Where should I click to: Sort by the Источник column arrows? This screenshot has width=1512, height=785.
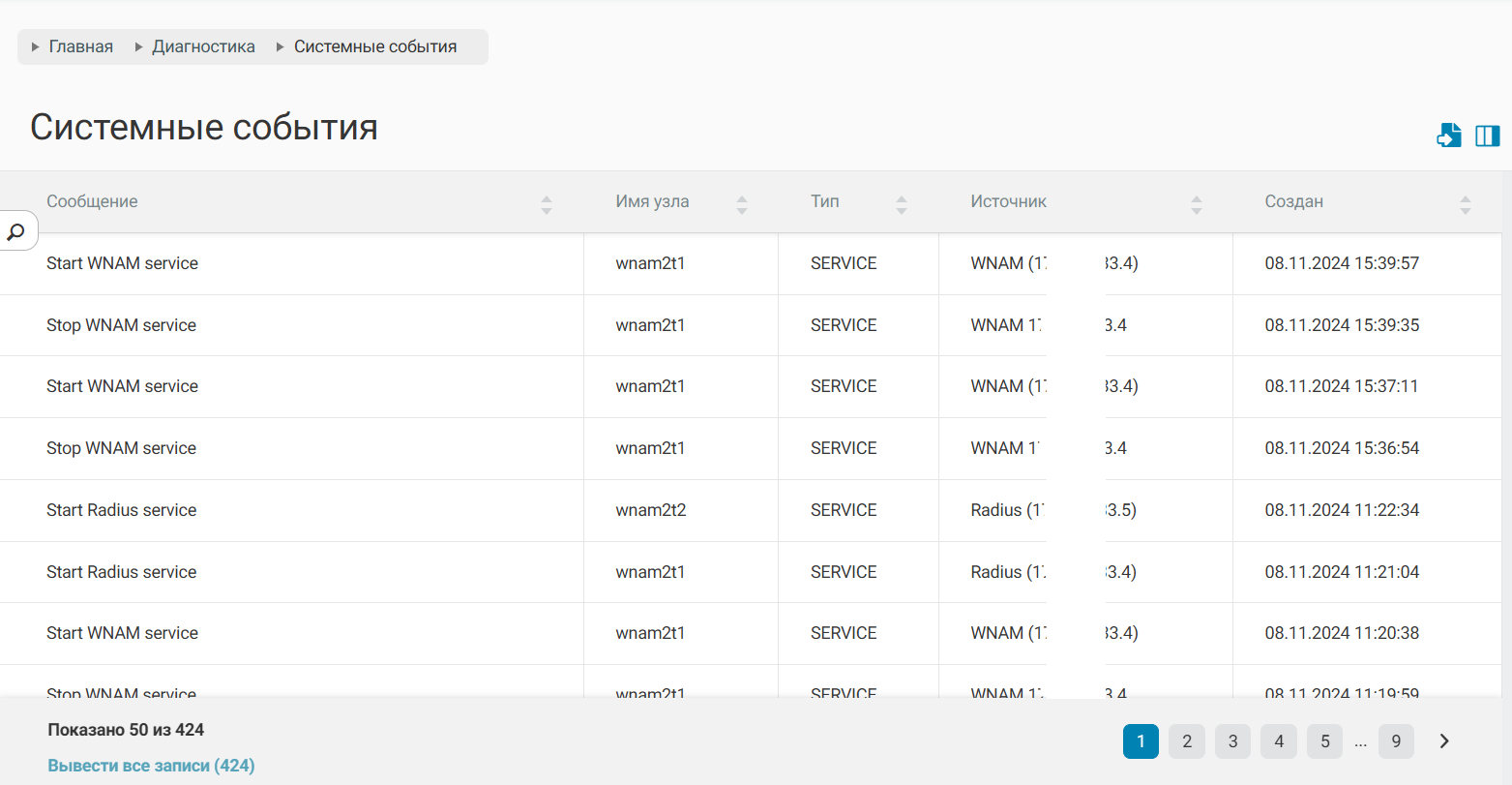coord(1197,204)
